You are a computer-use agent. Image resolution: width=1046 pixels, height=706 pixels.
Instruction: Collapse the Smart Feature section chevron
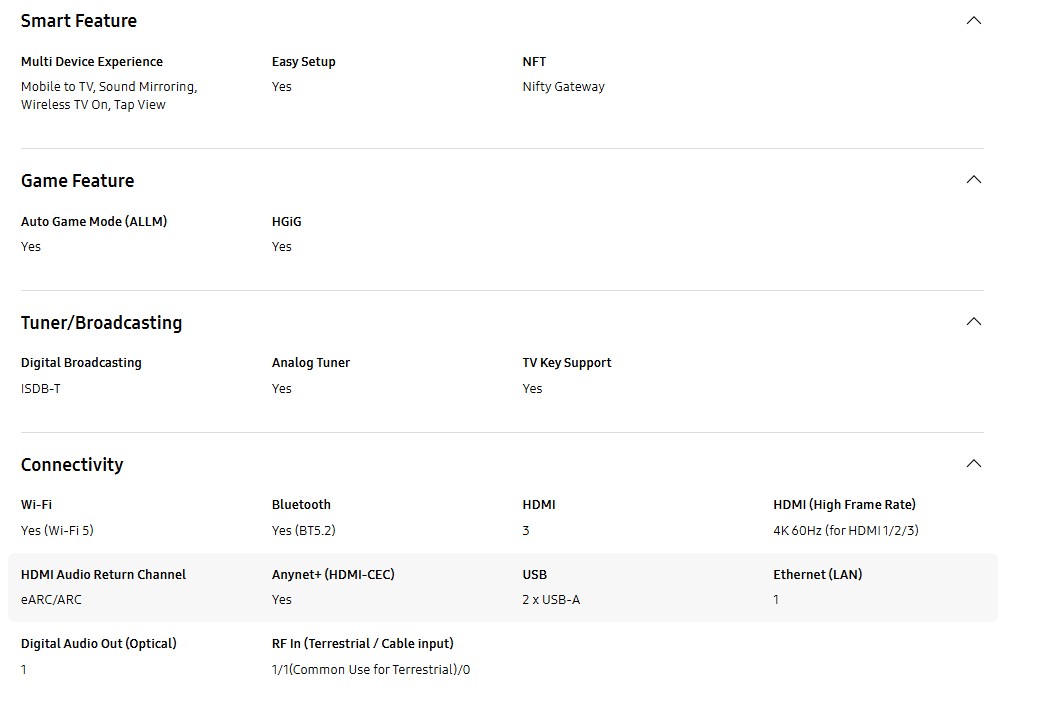click(973, 20)
